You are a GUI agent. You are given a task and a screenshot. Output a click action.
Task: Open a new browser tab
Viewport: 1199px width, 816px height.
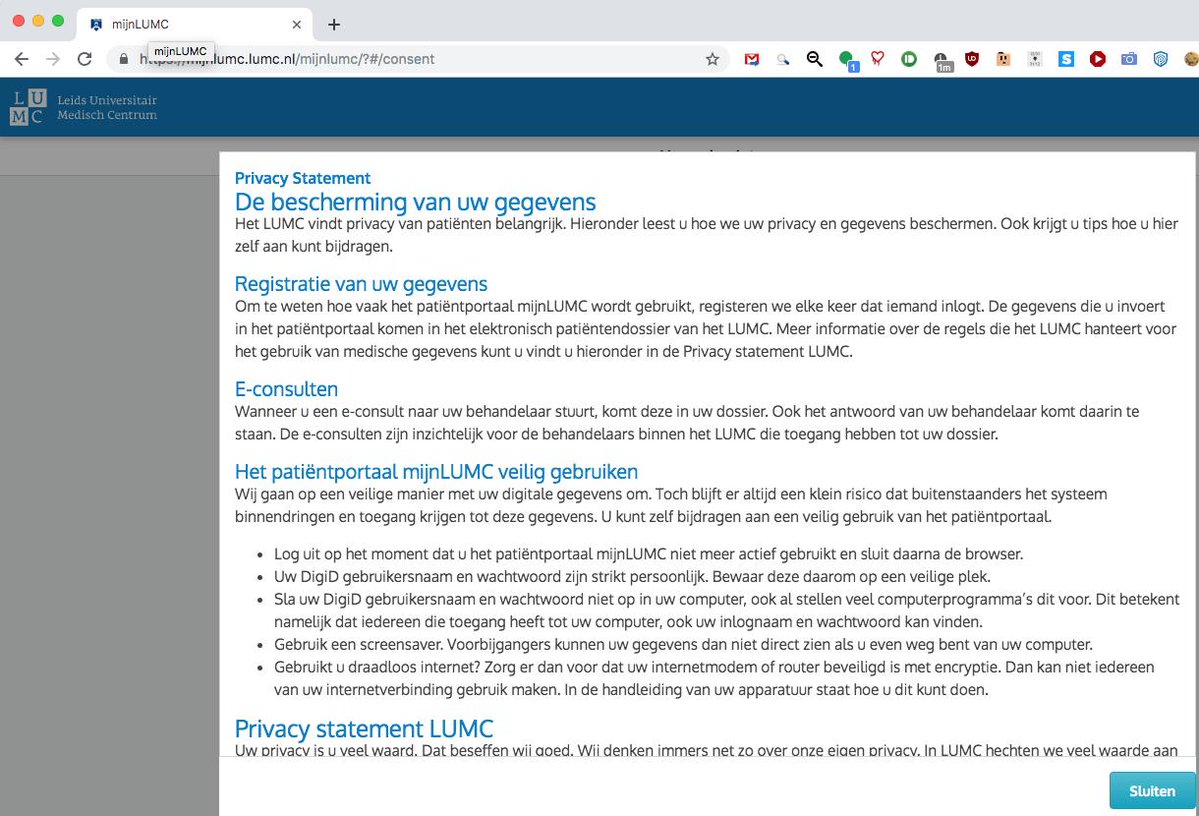coord(334,24)
